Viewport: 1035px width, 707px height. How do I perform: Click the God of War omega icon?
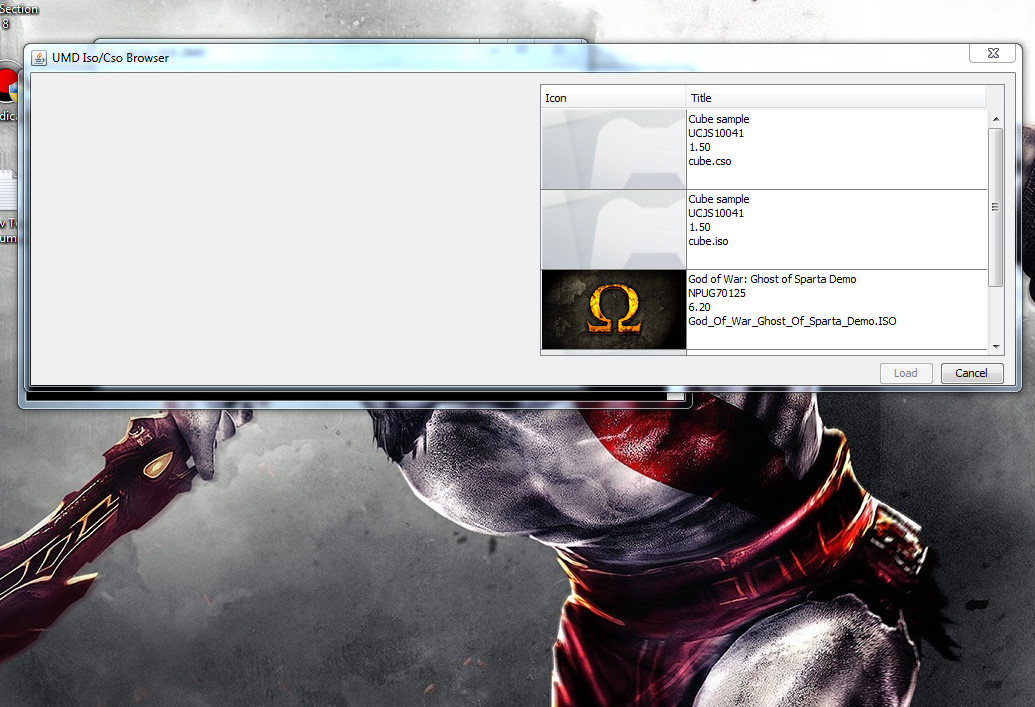(614, 310)
